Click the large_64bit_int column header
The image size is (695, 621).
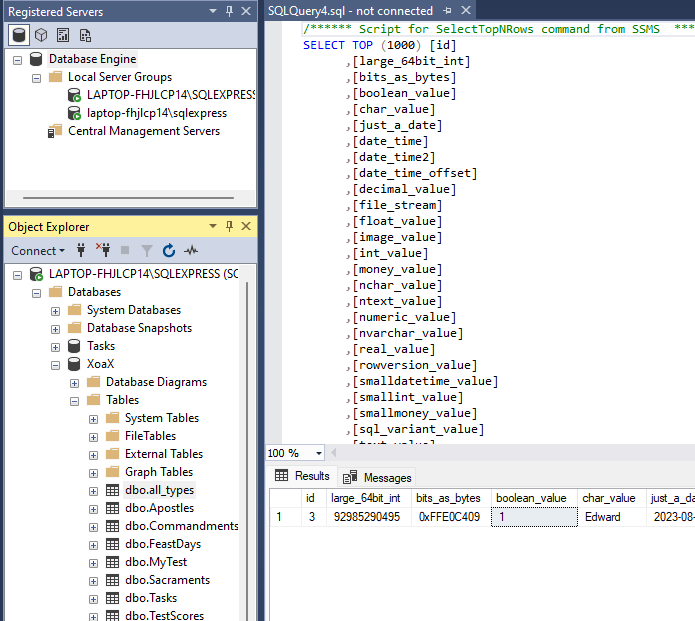click(x=369, y=498)
